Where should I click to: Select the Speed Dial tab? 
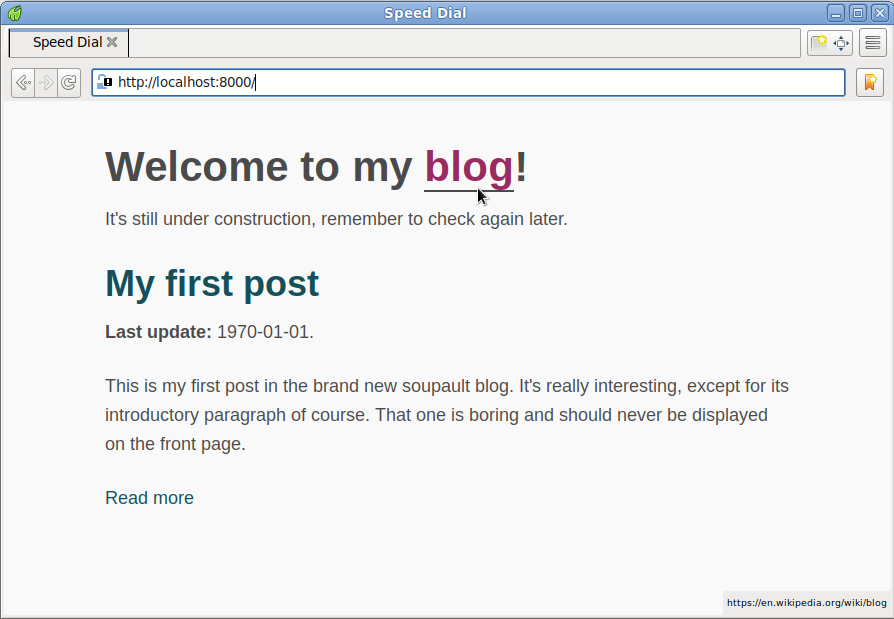click(x=68, y=43)
